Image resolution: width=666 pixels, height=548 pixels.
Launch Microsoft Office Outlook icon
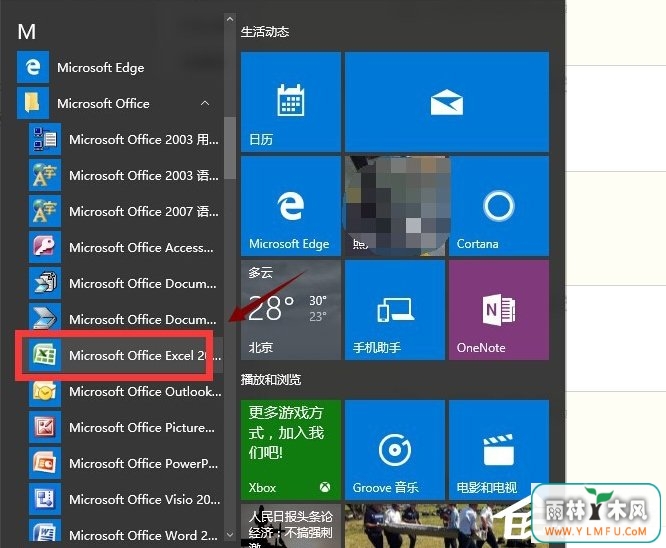pos(45,391)
